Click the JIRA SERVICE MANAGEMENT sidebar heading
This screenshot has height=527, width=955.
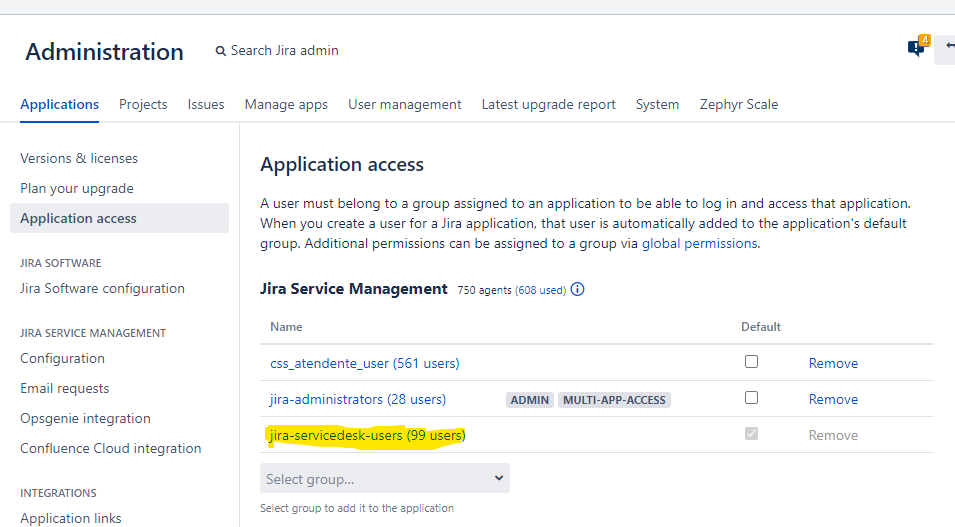click(93, 333)
